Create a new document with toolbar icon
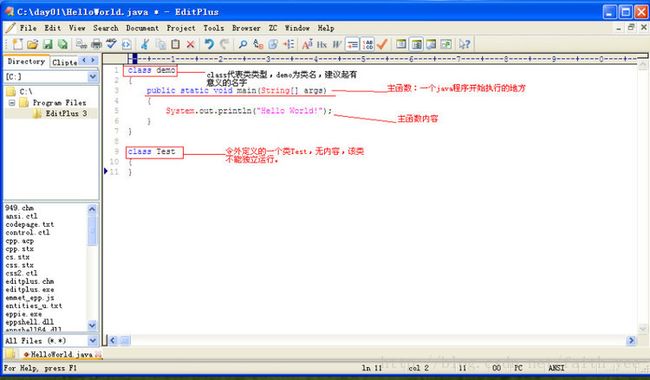The width and height of the screenshot is (650, 380). [x=18, y=44]
